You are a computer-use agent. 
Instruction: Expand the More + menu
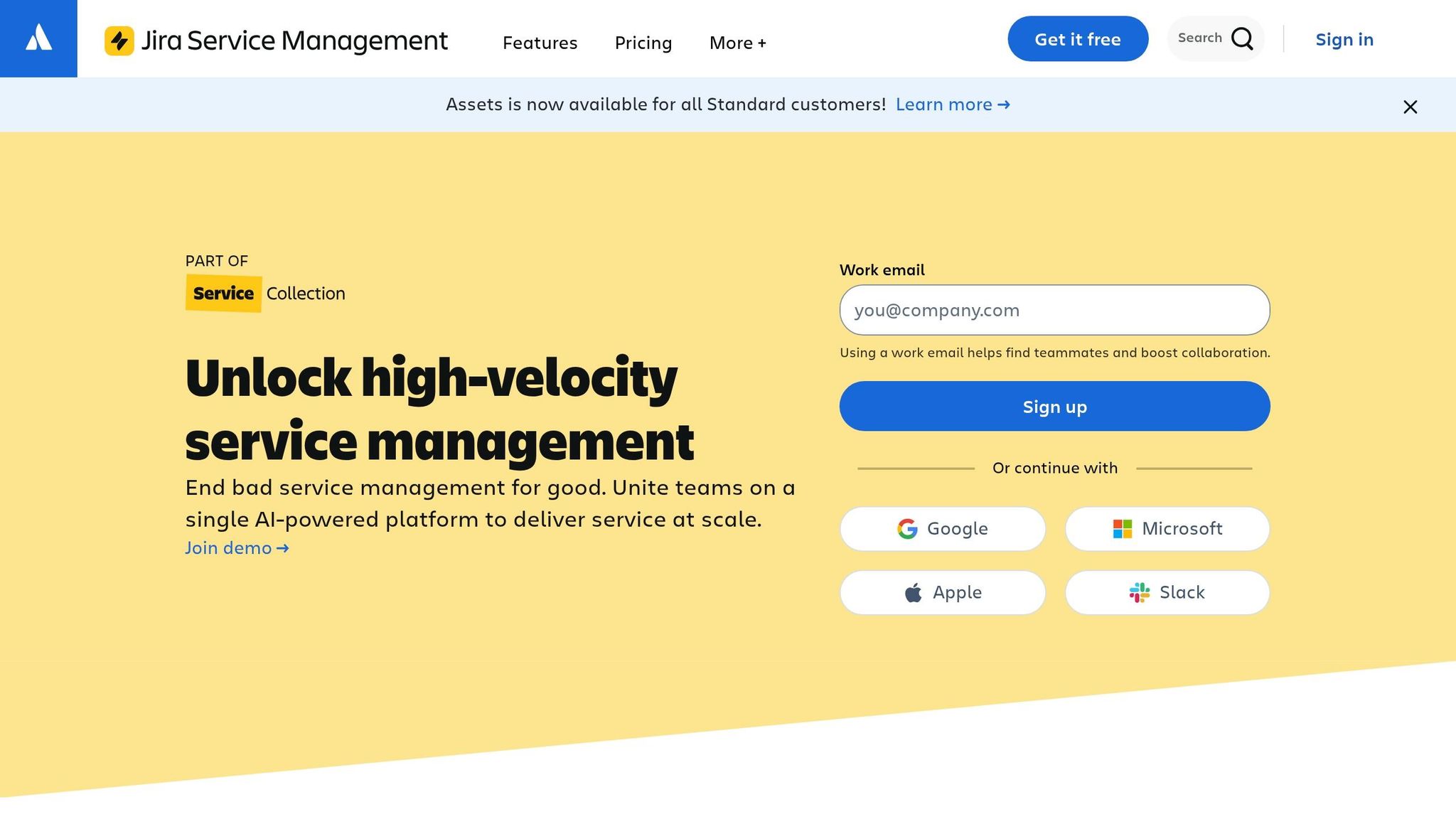(738, 43)
